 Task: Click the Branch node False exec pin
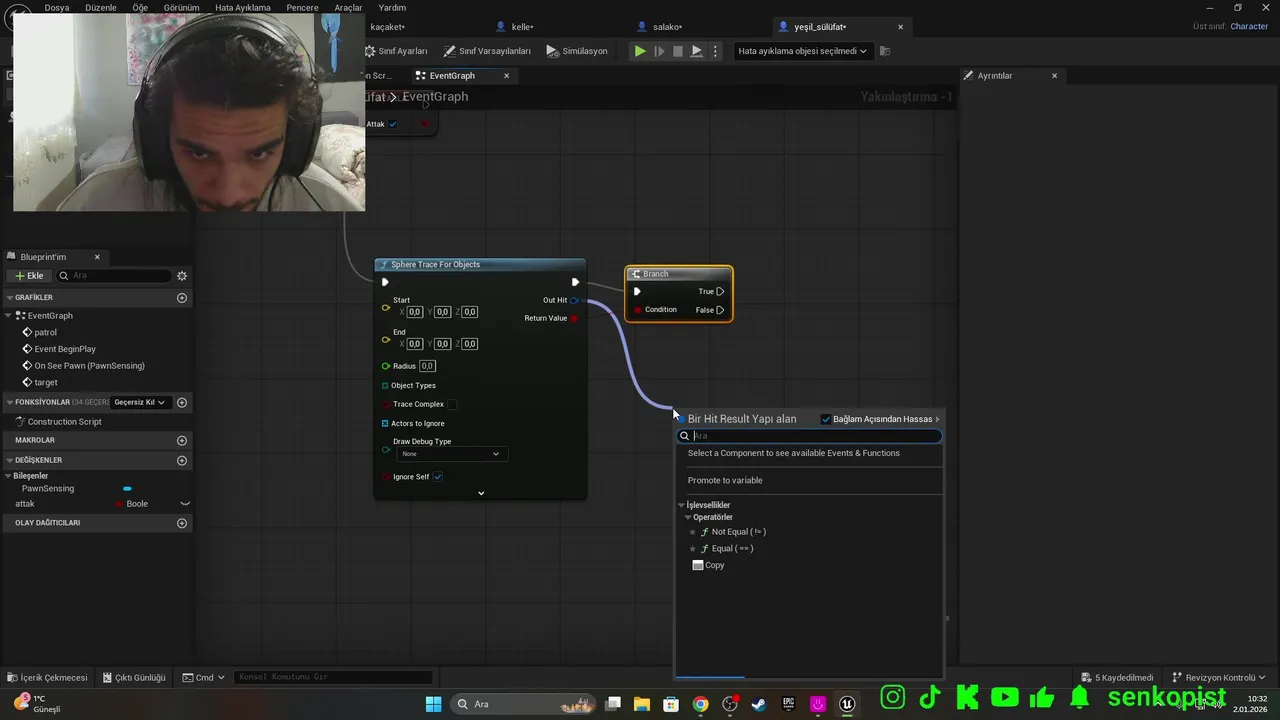coord(720,310)
